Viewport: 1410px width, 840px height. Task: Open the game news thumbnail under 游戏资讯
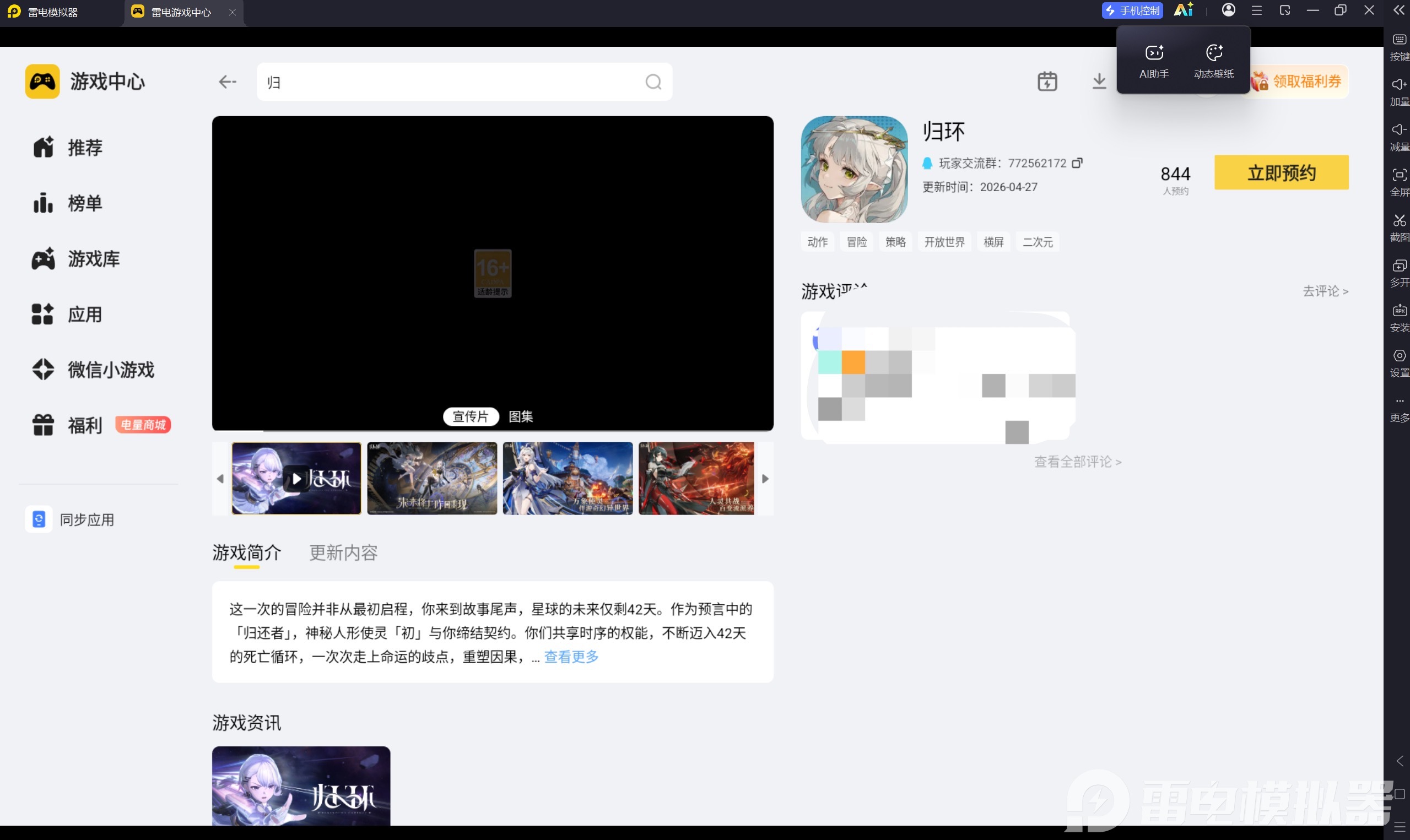[301, 785]
